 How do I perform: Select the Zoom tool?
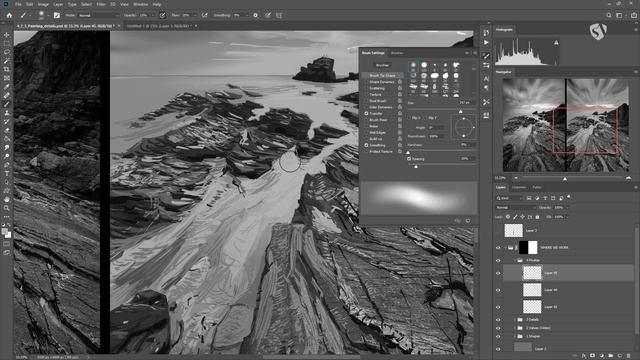pos(7,208)
